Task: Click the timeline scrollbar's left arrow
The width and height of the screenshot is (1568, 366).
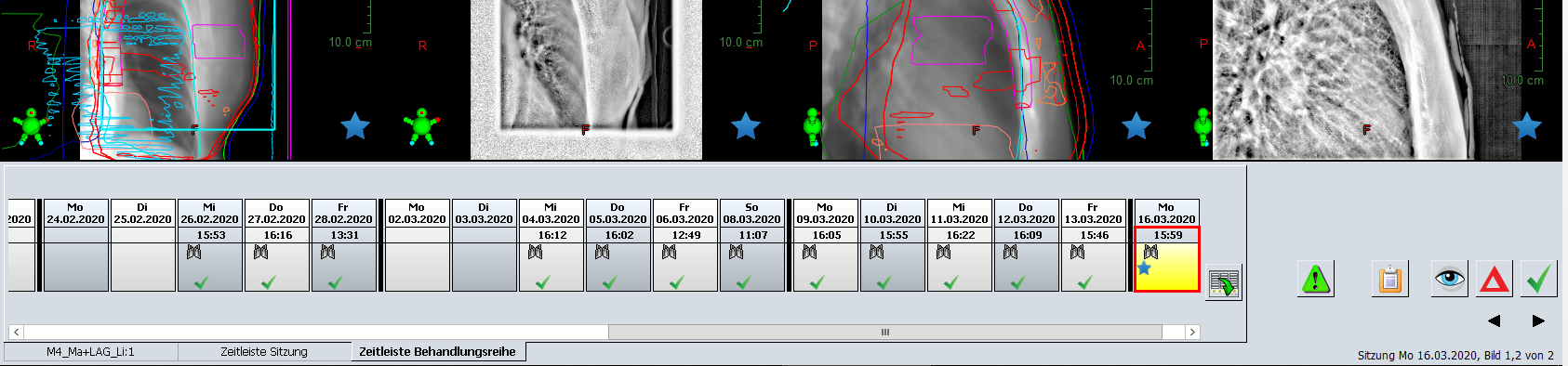Action: click(16, 332)
